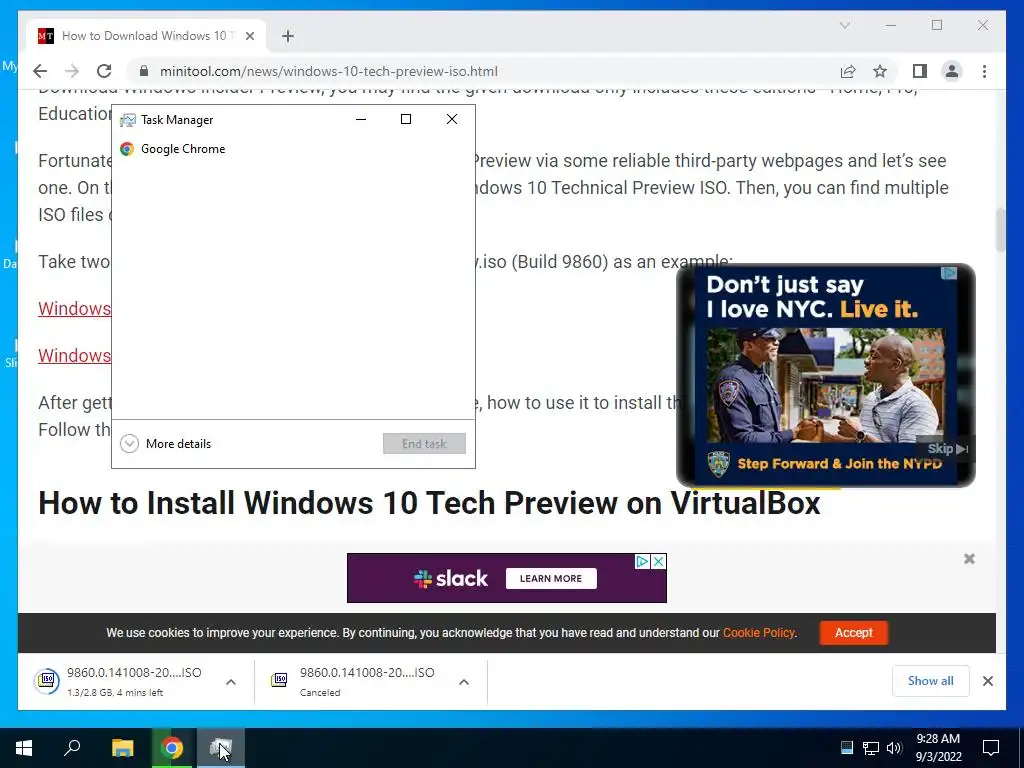Open Chrome three-dot menu
Viewport: 1024px width, 768px height.
click(x=984, y=71)
